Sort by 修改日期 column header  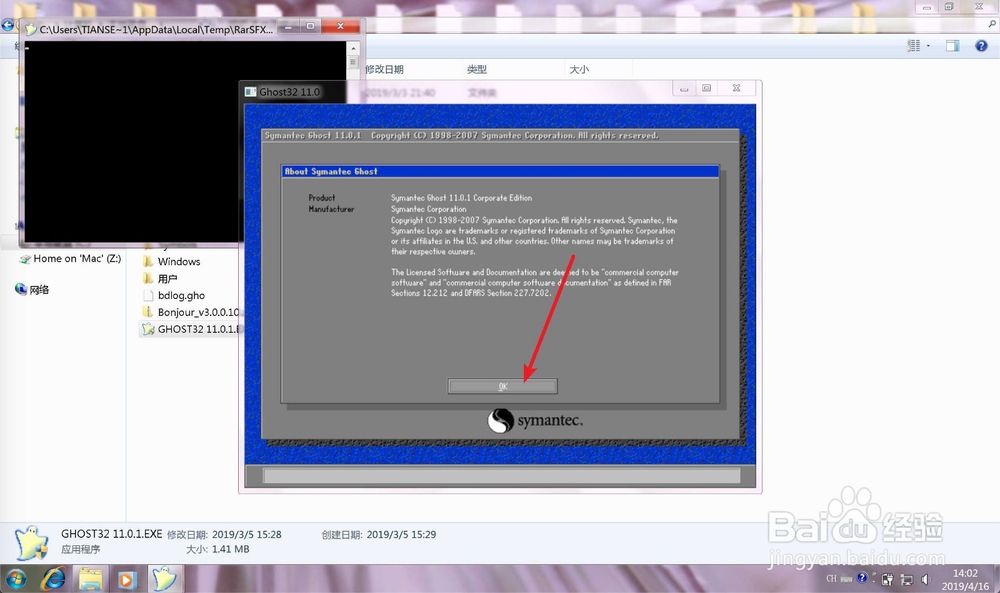click(x=384, y=70)
